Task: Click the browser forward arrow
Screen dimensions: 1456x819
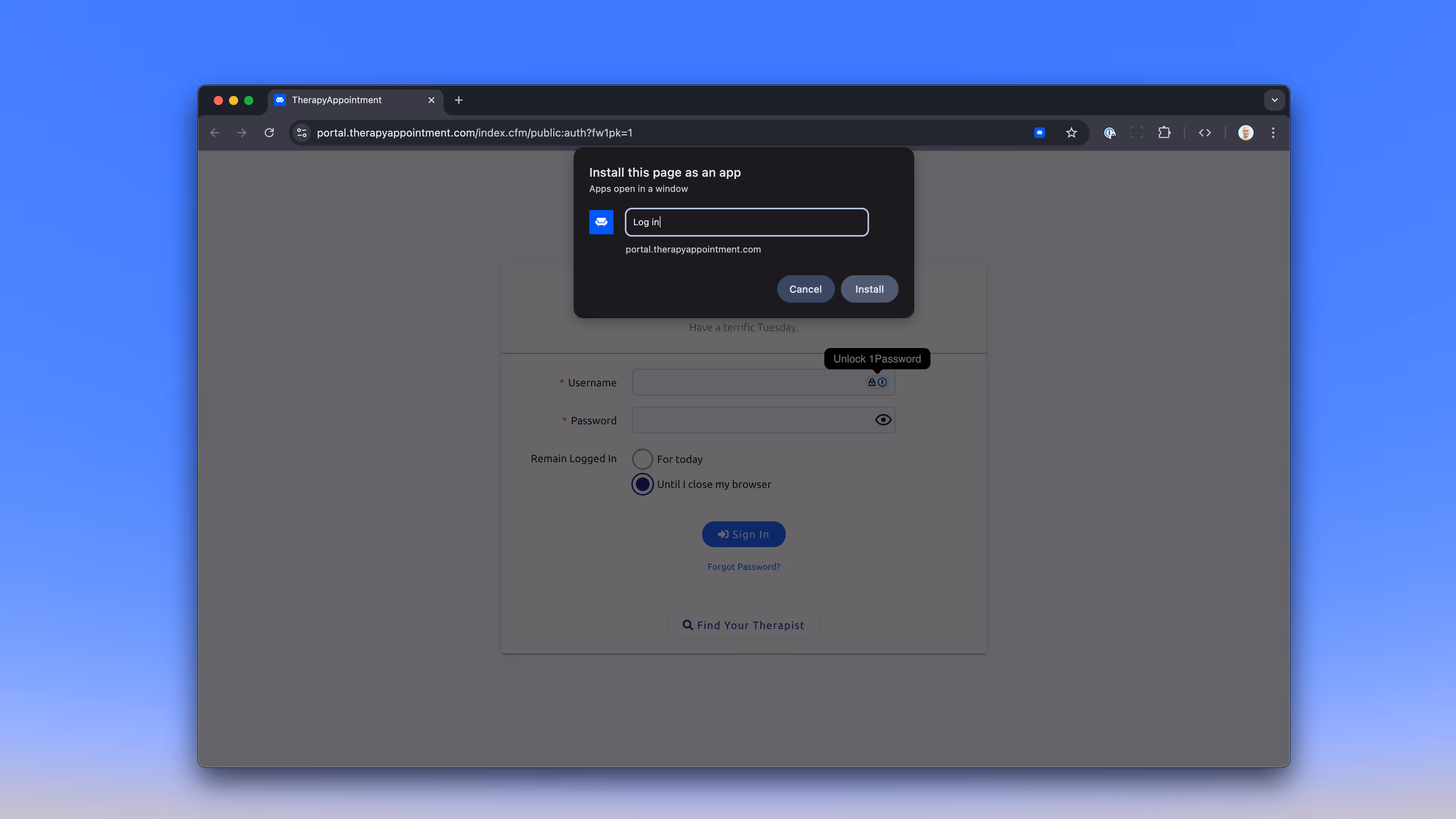Action: click(x=242, y=133)
